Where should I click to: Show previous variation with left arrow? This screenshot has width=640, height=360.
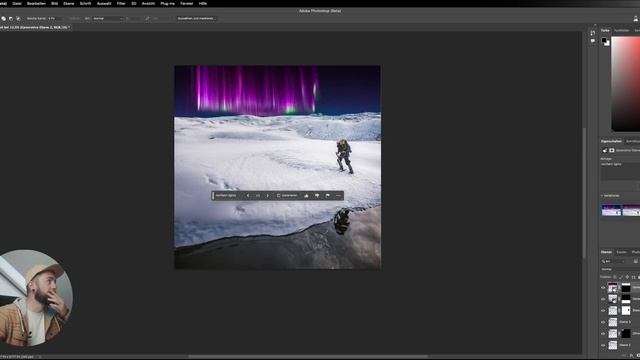[x=248, y=196]
